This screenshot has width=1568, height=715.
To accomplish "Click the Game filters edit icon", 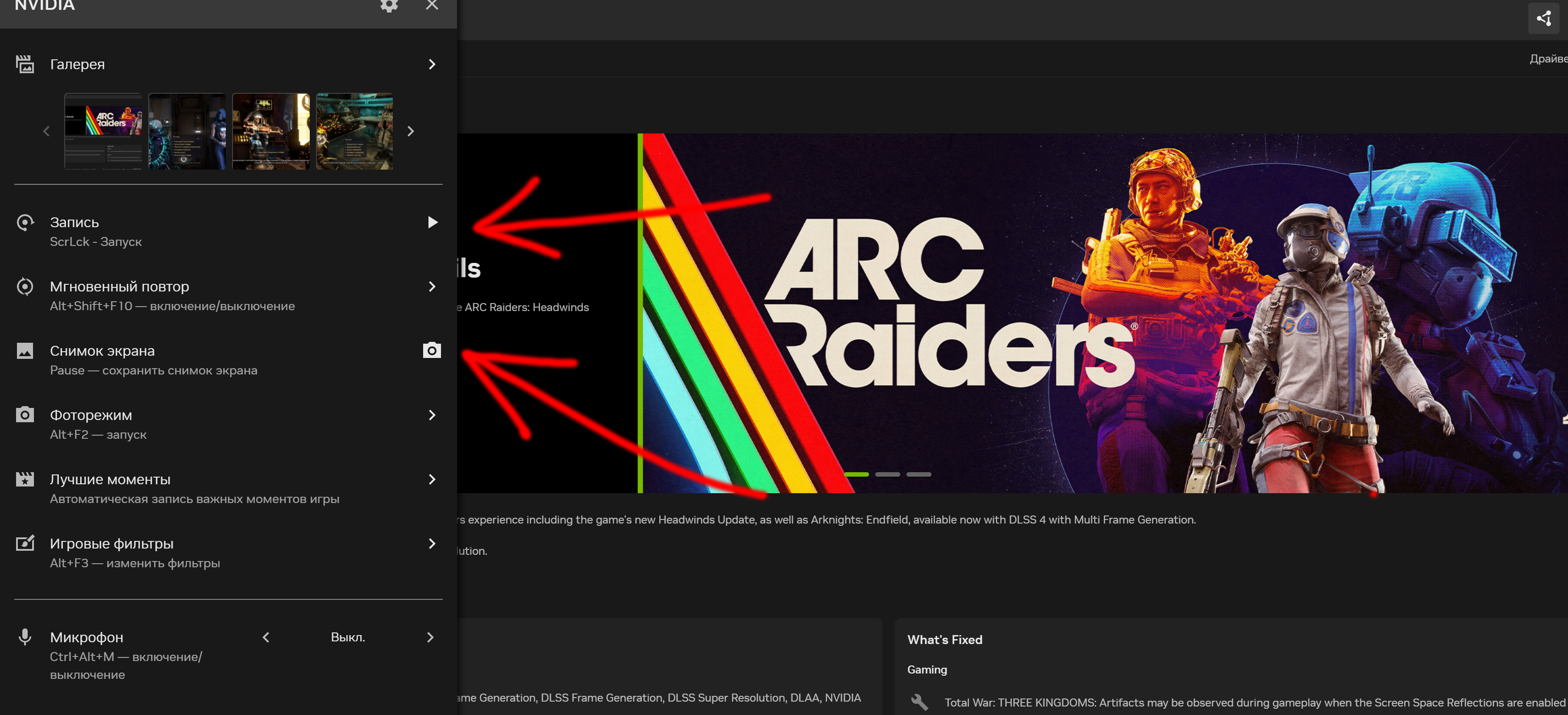I will (25, 544).
